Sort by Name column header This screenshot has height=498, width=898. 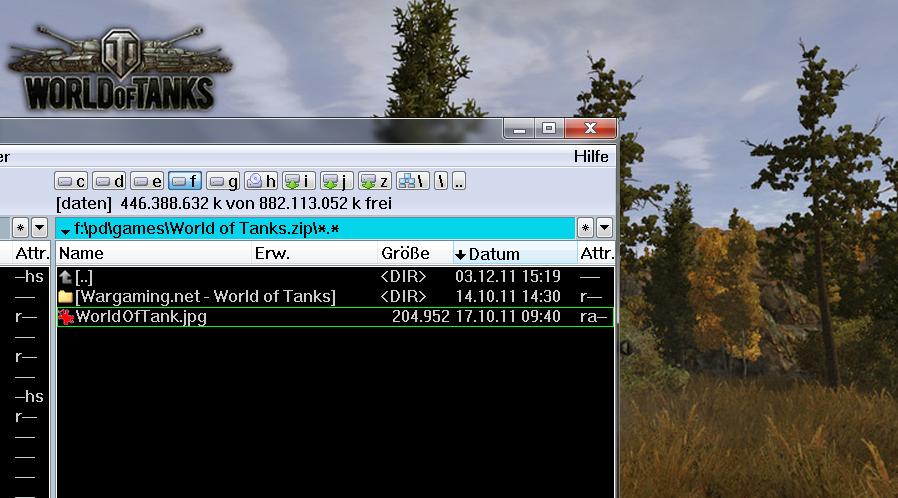pos(153,254)
